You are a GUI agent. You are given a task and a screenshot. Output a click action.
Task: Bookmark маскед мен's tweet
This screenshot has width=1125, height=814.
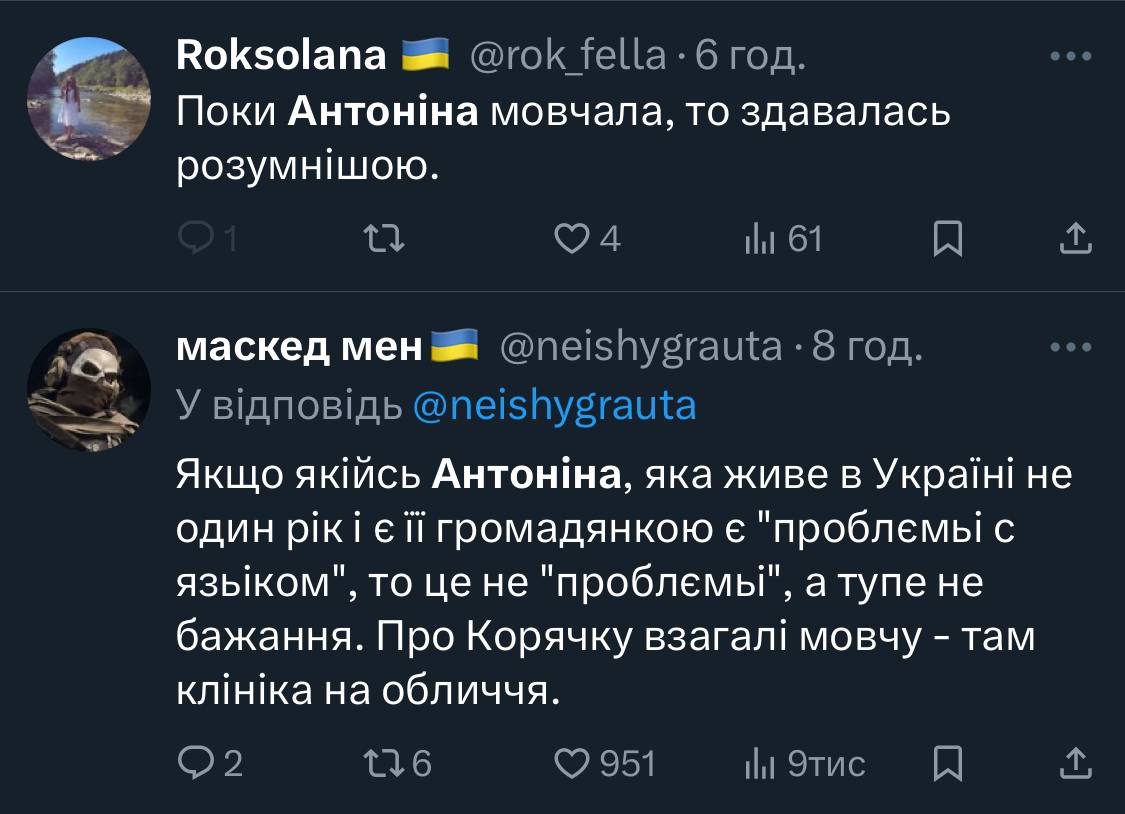[946, 764]
